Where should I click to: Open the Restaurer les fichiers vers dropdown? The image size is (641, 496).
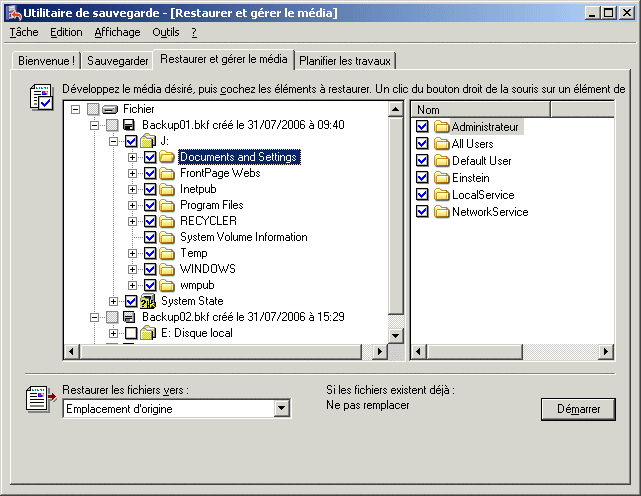click(281, 409)
